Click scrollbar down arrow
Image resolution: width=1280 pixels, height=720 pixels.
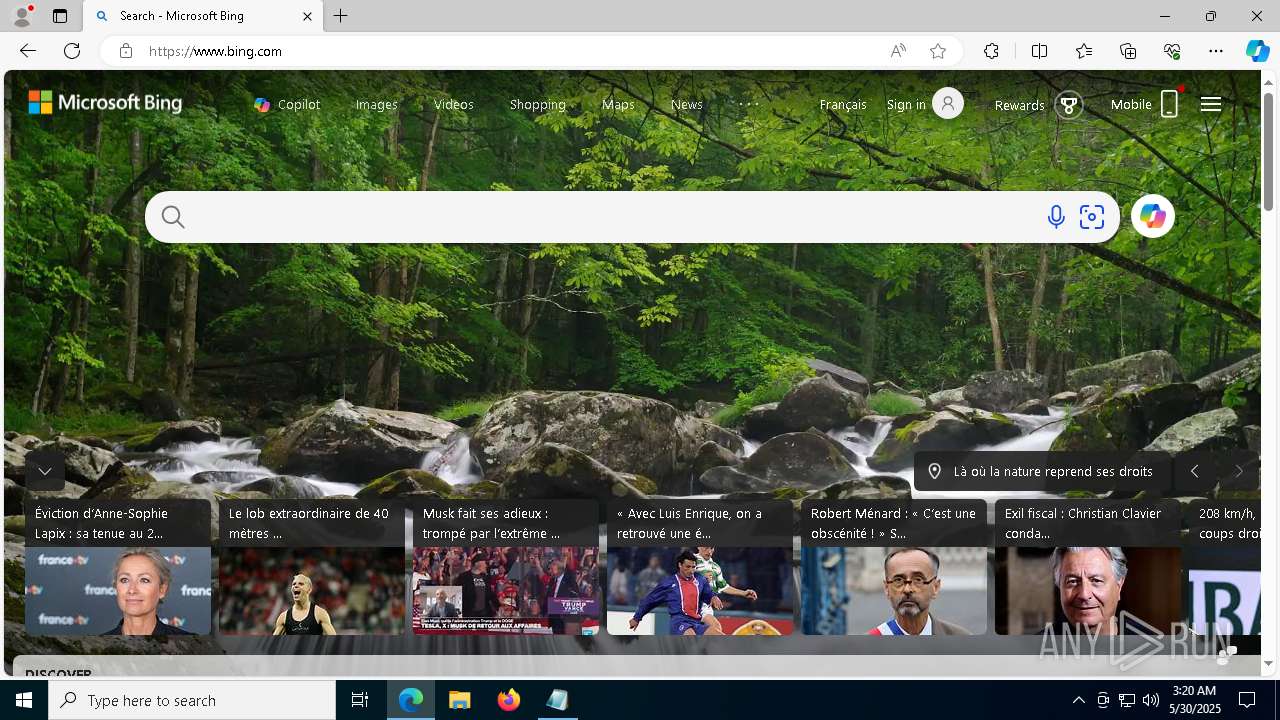pyautogui.click(x=1269, y=663)
